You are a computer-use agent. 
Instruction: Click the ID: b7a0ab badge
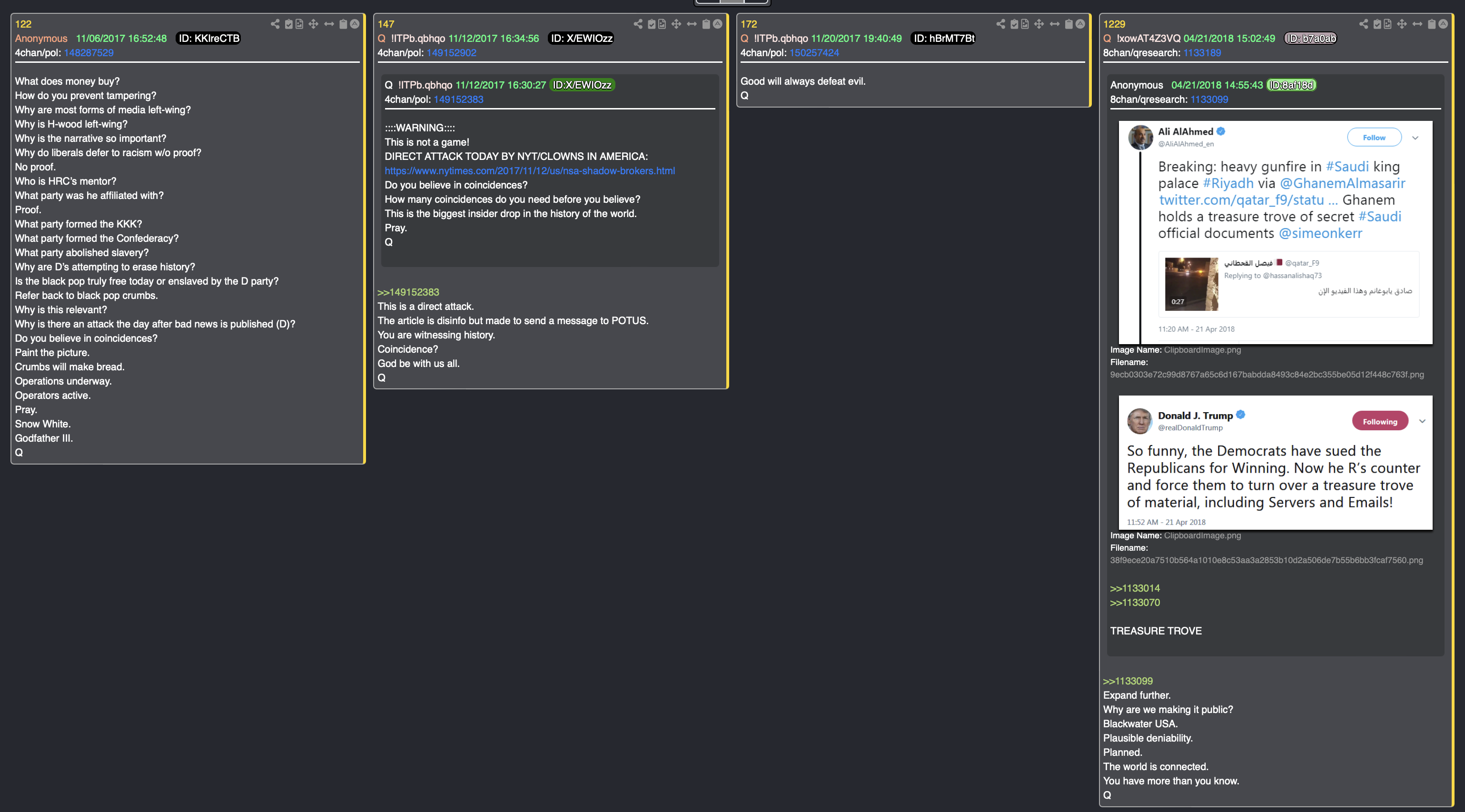[1310, 39]
